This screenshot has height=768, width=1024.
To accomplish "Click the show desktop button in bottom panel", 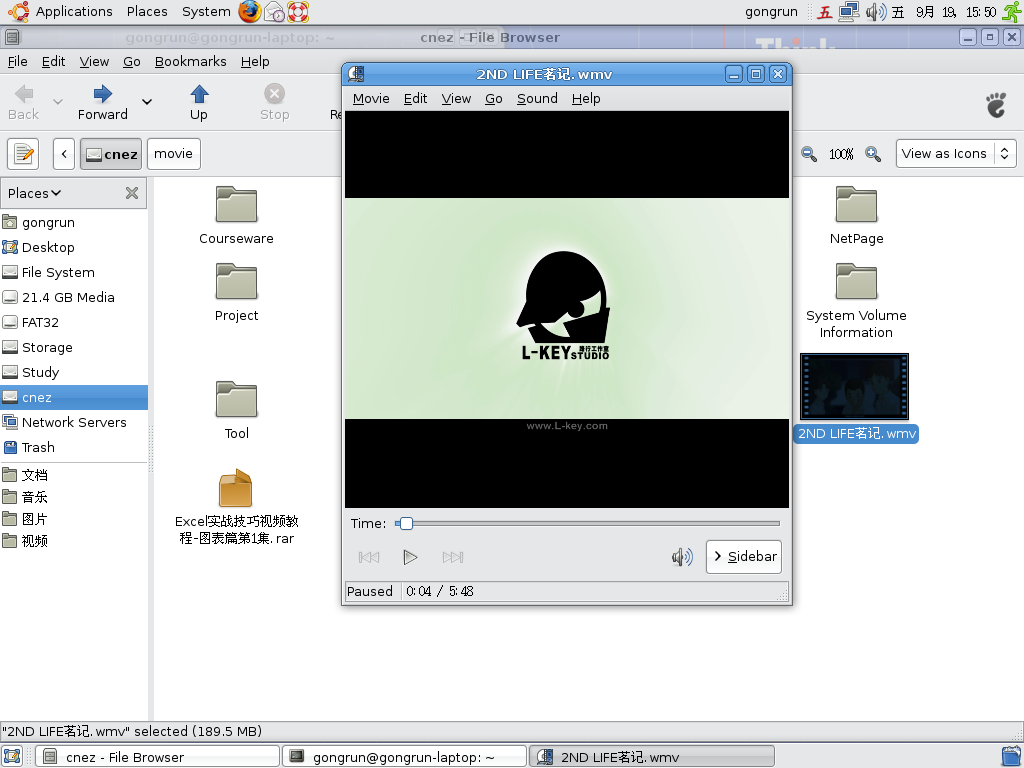I will click(x=12, y=756).
